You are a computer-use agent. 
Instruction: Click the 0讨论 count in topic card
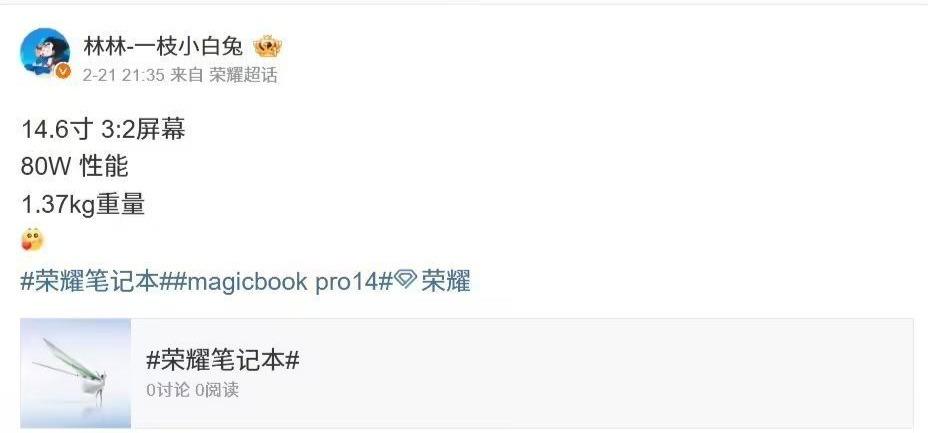coord(168,389)
